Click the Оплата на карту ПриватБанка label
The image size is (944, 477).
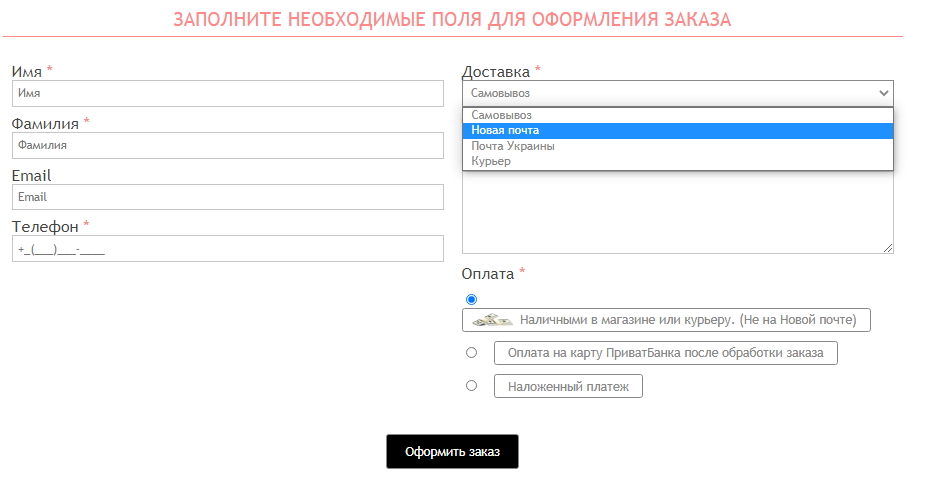(x=665, y=353)
